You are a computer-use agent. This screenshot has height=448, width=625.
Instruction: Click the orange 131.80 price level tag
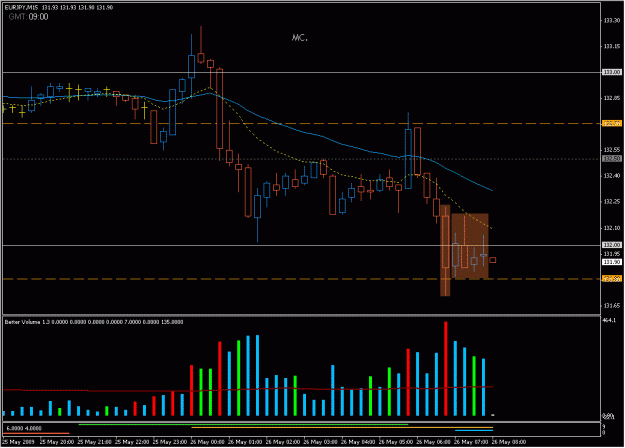(x=612, y=279)
